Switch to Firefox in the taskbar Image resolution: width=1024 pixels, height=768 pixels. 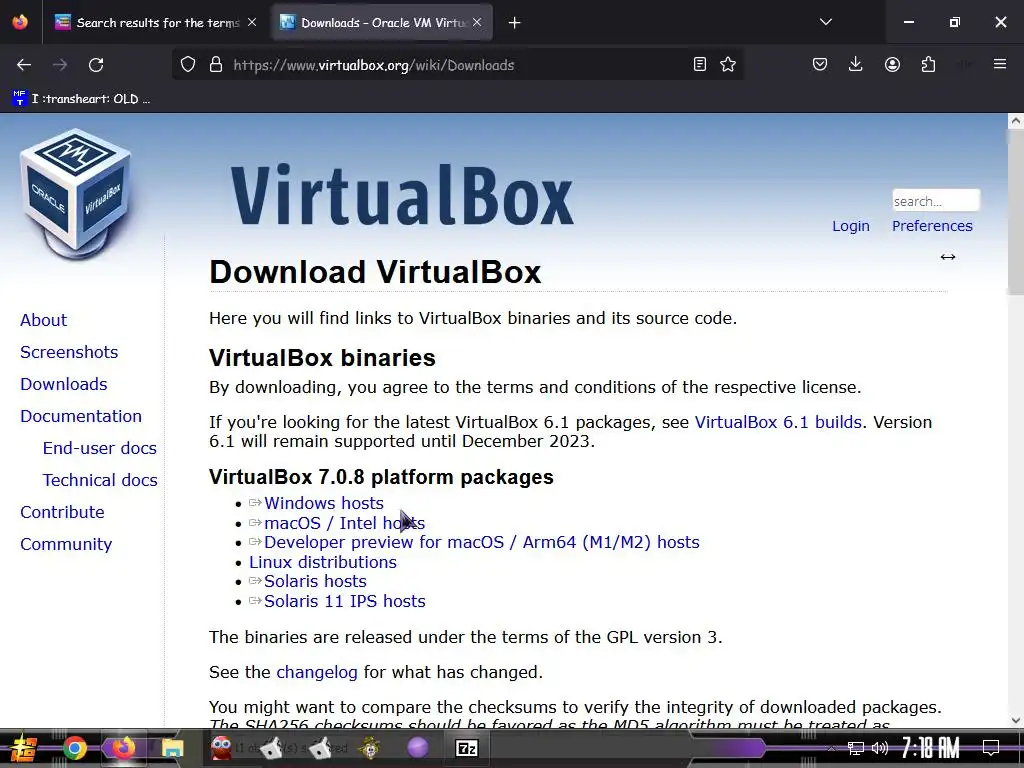pos(123,748)
